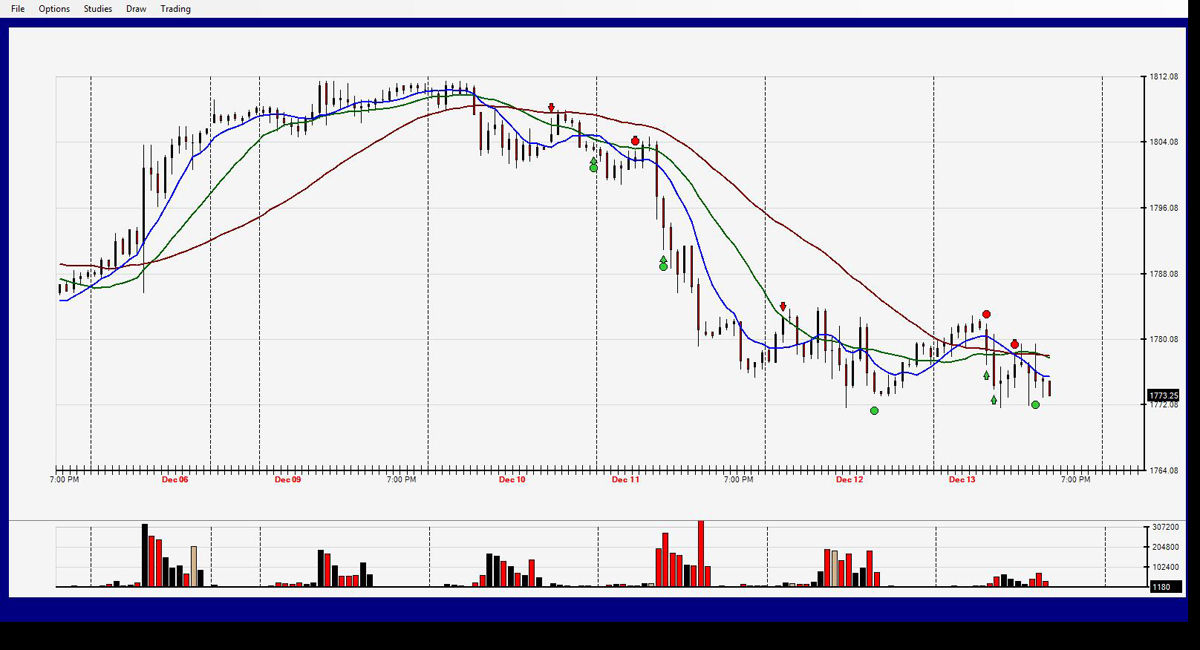
Task: Click the 1788.08 price axis label
Action: [x=1165, y=273]
